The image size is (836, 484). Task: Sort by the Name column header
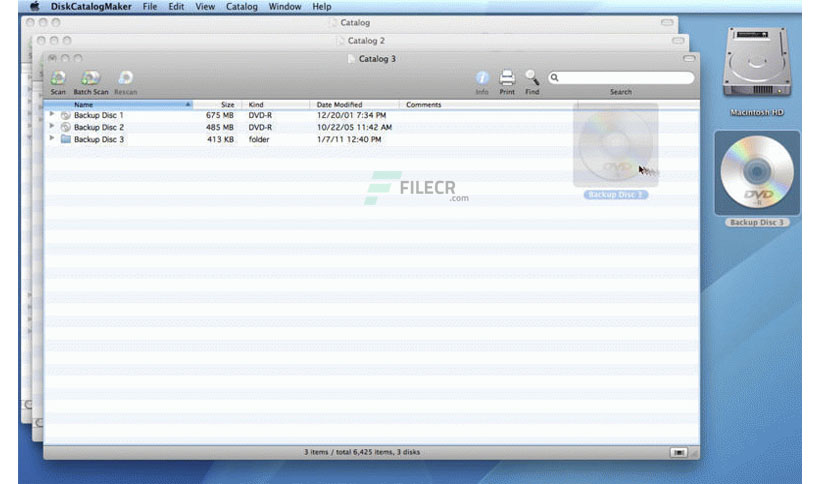coord(118,104)
